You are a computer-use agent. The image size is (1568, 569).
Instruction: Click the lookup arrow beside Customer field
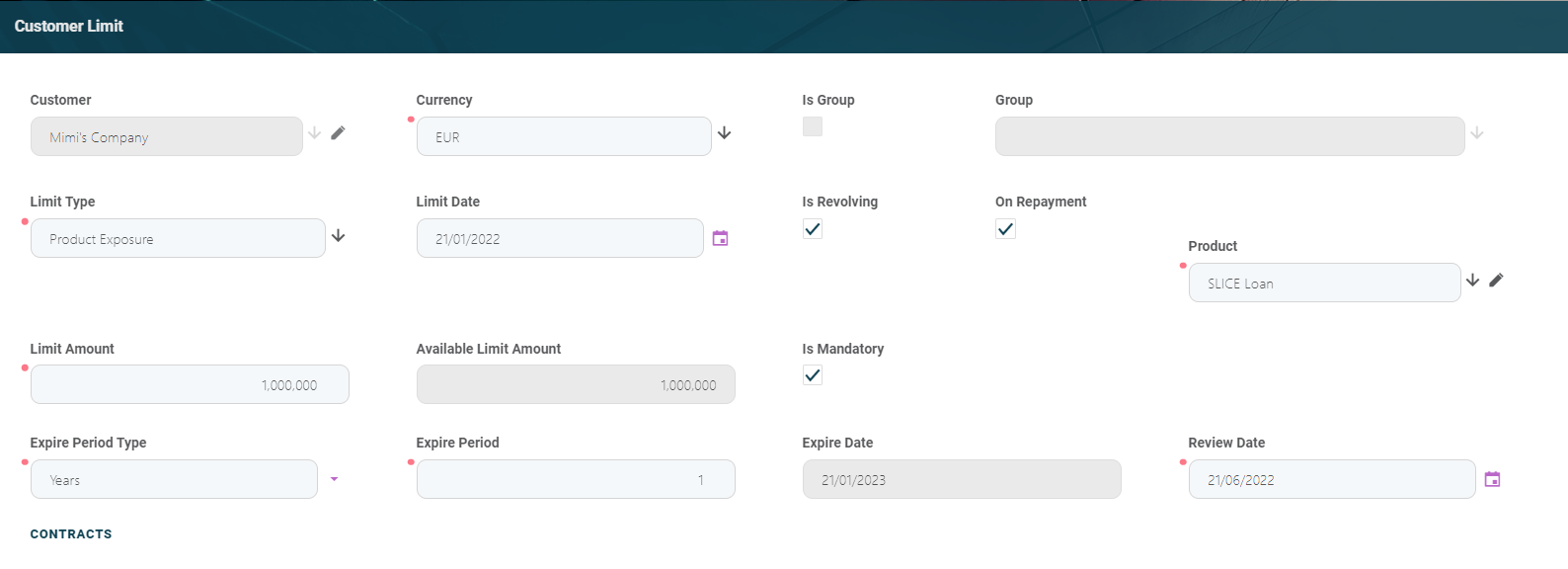pos(315,133)
